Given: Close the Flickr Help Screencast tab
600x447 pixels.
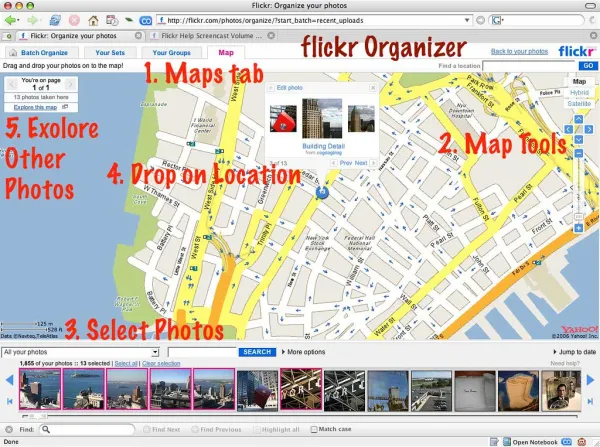Looking at the screenshot, I should coord(271,36).
